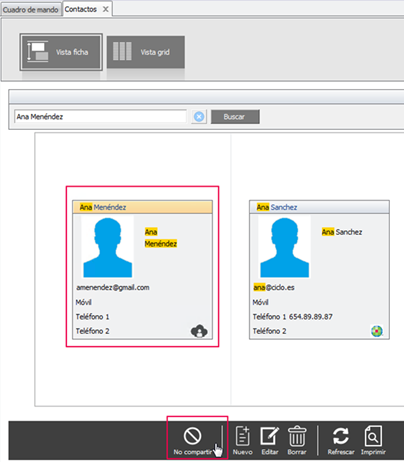The width and height of the screenshot is (404, 462).
Task: Switch to Vista grid view
Action: pos(146,52)
